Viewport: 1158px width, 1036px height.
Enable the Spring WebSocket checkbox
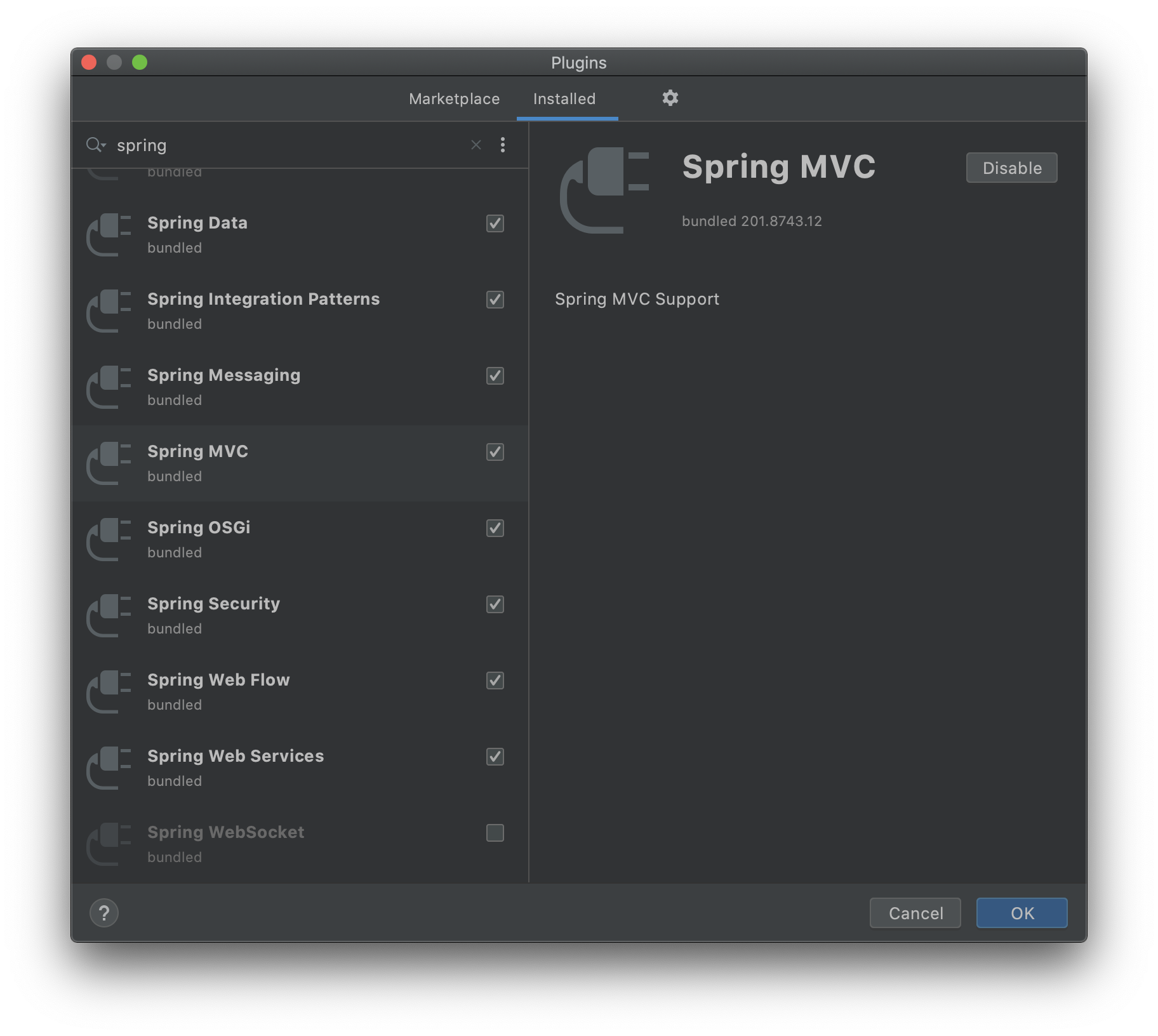(x=495, y=833)
